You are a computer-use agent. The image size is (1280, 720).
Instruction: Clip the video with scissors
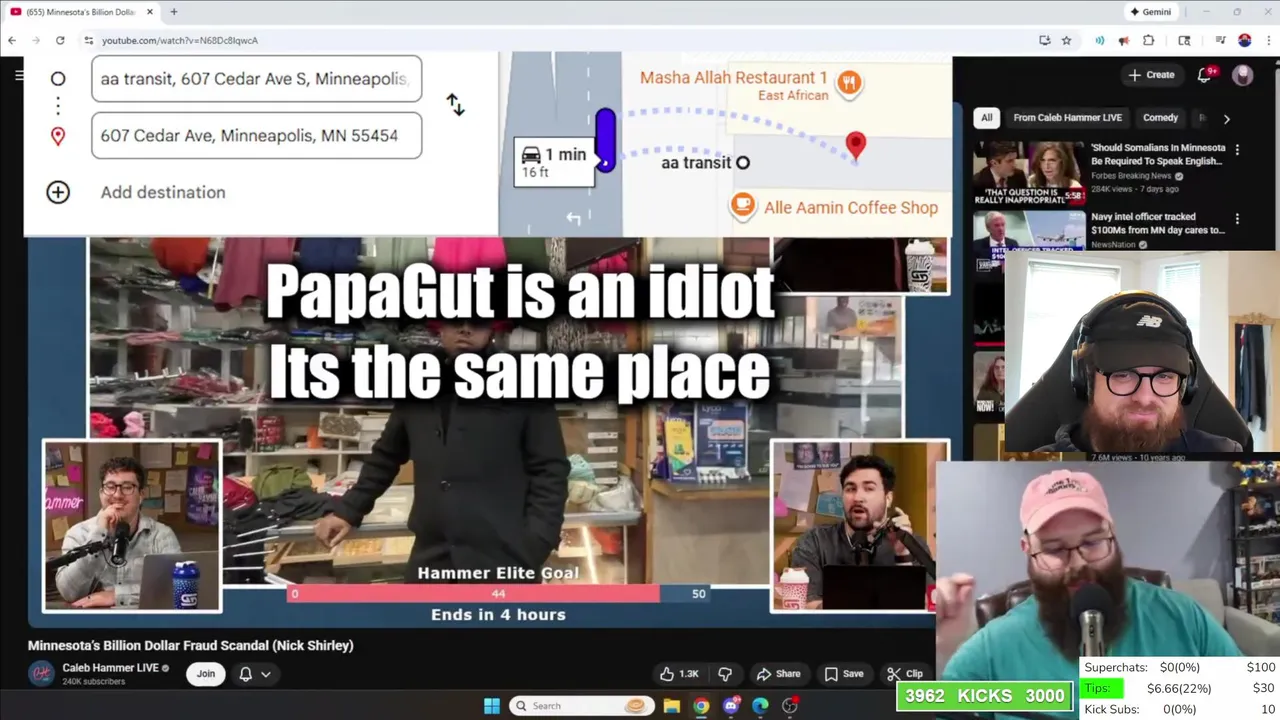(x=904, y=674)
